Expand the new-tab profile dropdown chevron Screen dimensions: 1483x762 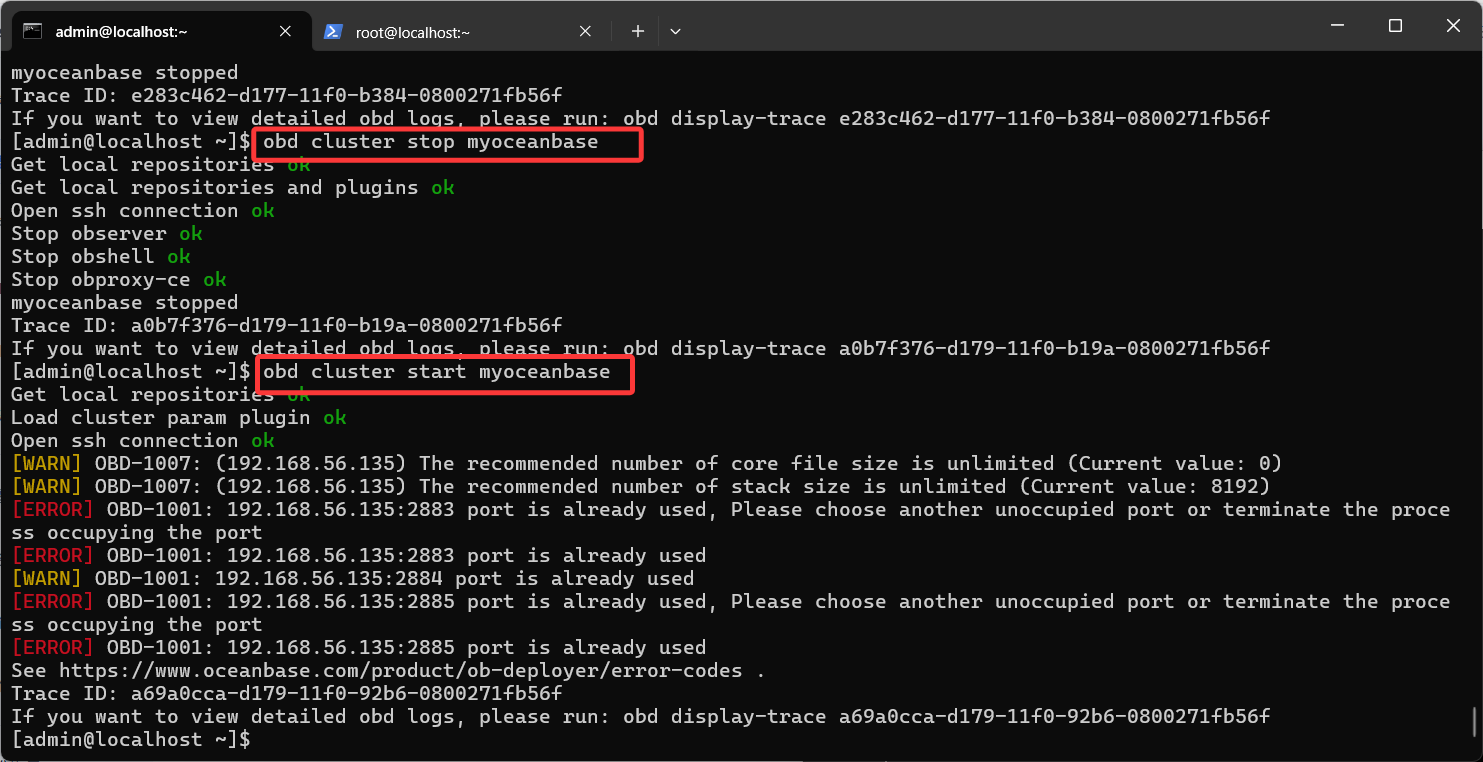pyautogui.click(x=675, y=32)
